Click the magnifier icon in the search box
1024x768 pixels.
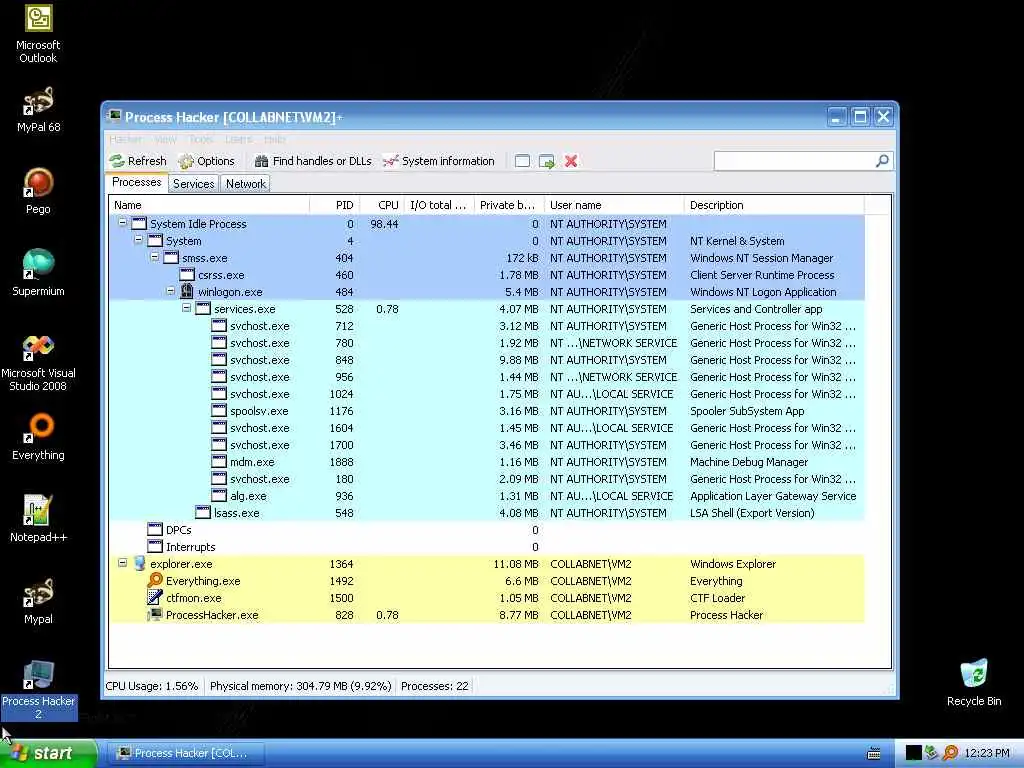(882, 161)
